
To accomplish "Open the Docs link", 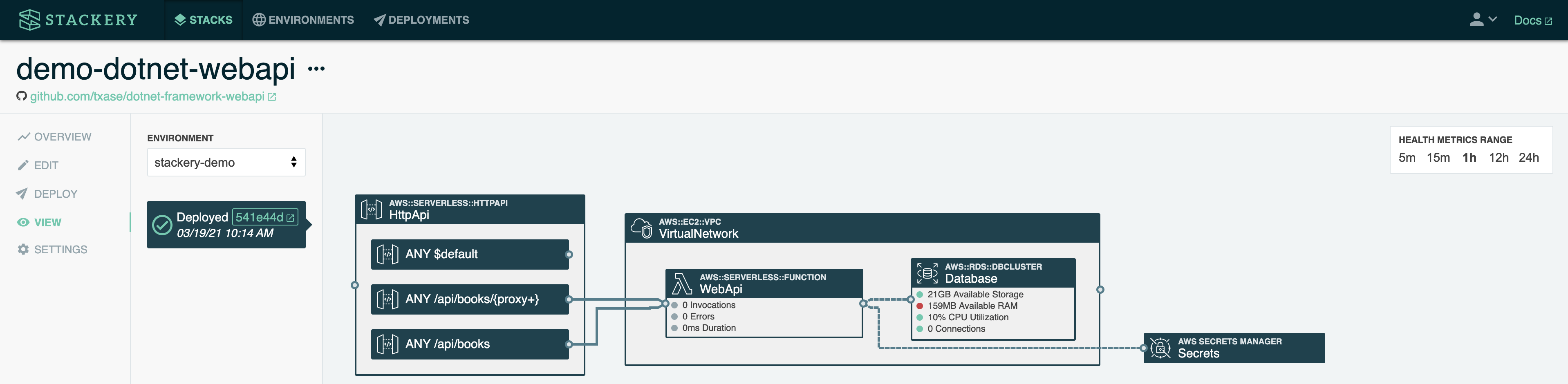I will point(1533,20).
